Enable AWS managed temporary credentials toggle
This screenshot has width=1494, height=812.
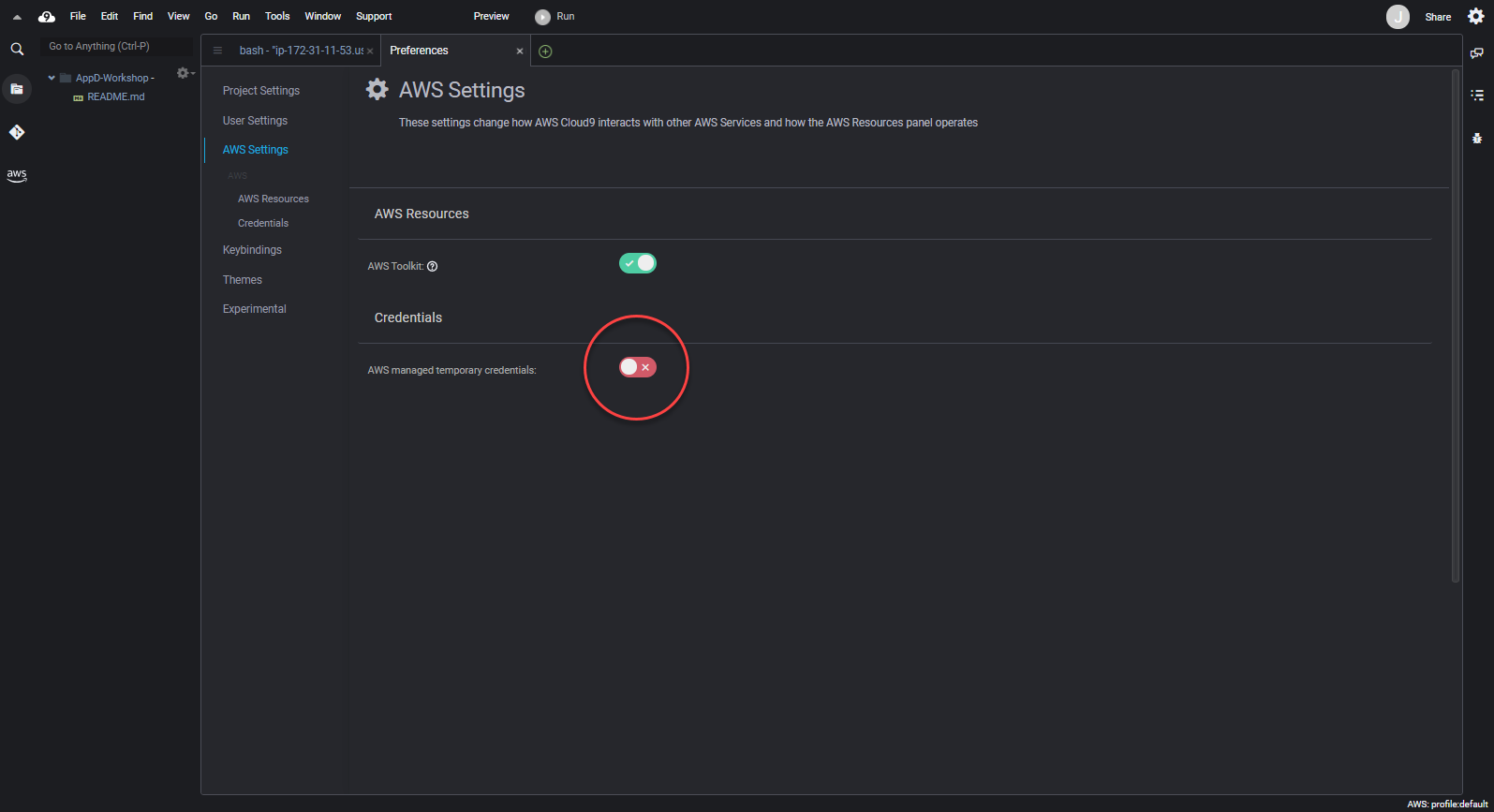(x=638, y=367)
